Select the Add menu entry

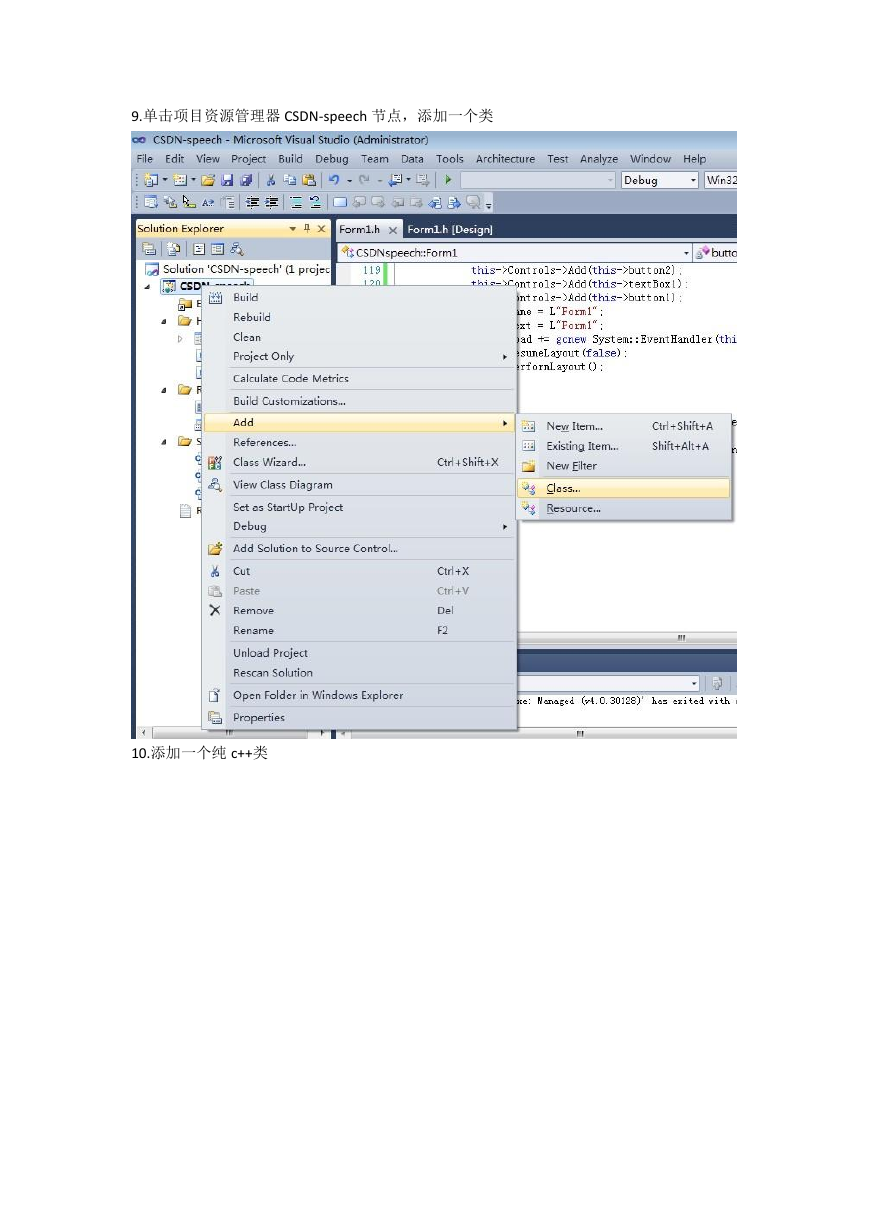pyautogui.click(x=359, y=422)
